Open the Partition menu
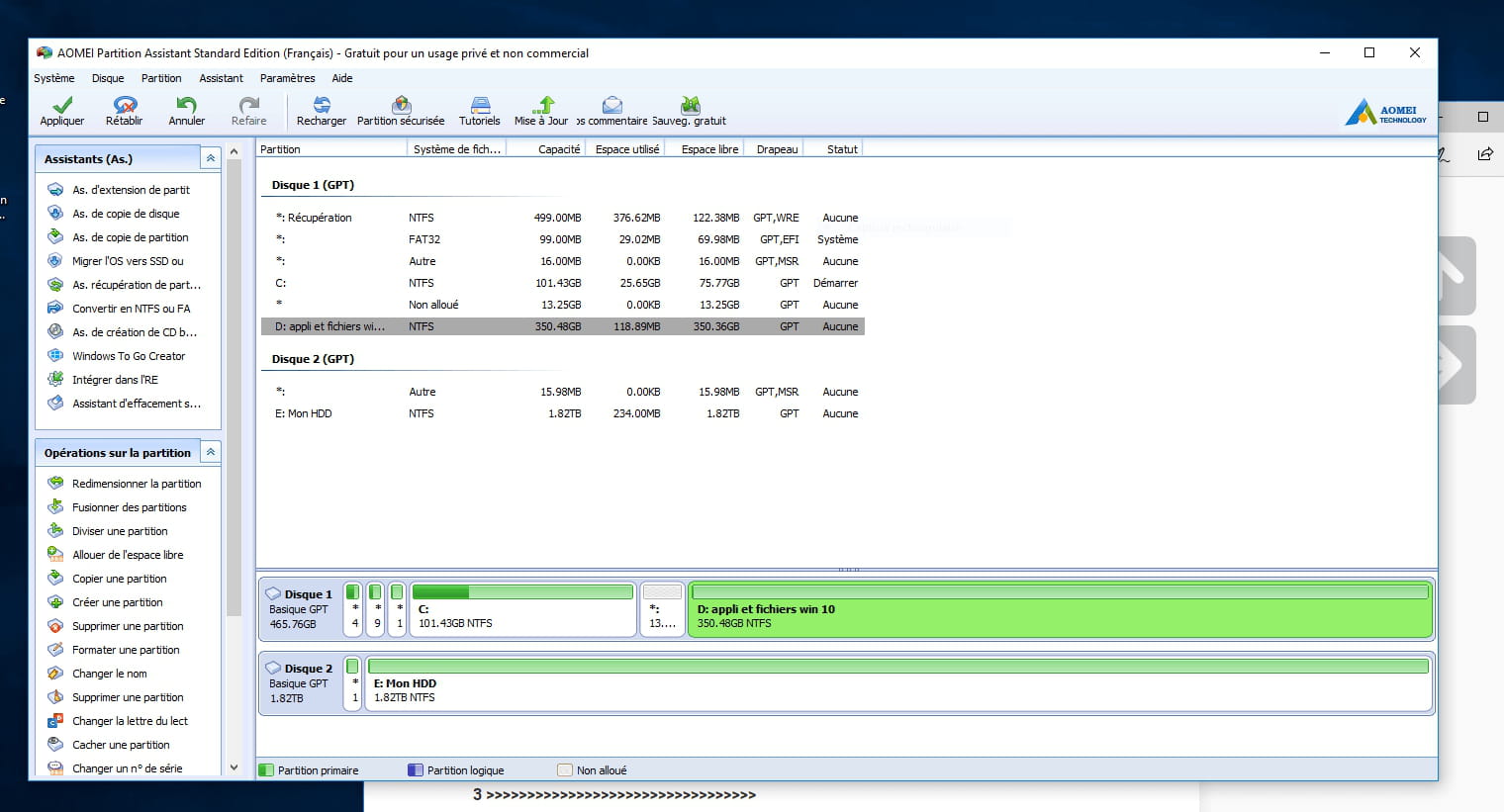The height and width of the screenshot is (812, 1504). [x=161, y=78]
